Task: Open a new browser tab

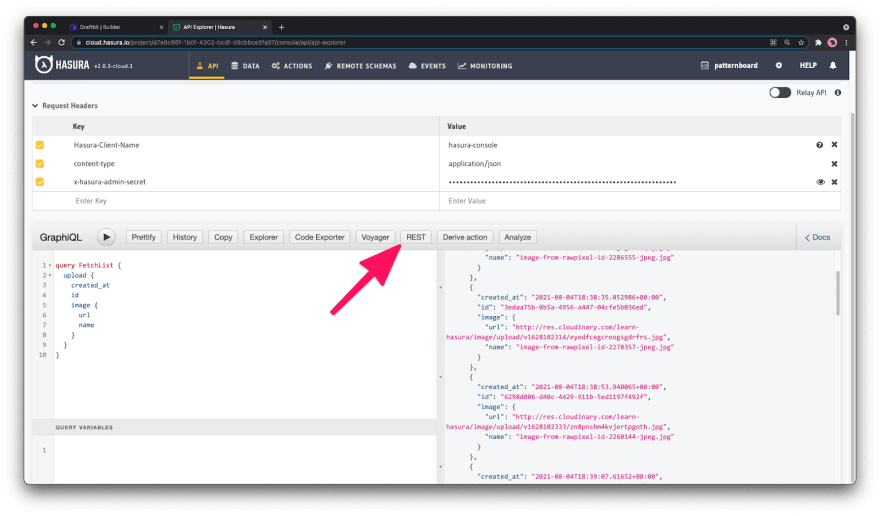Action: (x=281, y=27)
